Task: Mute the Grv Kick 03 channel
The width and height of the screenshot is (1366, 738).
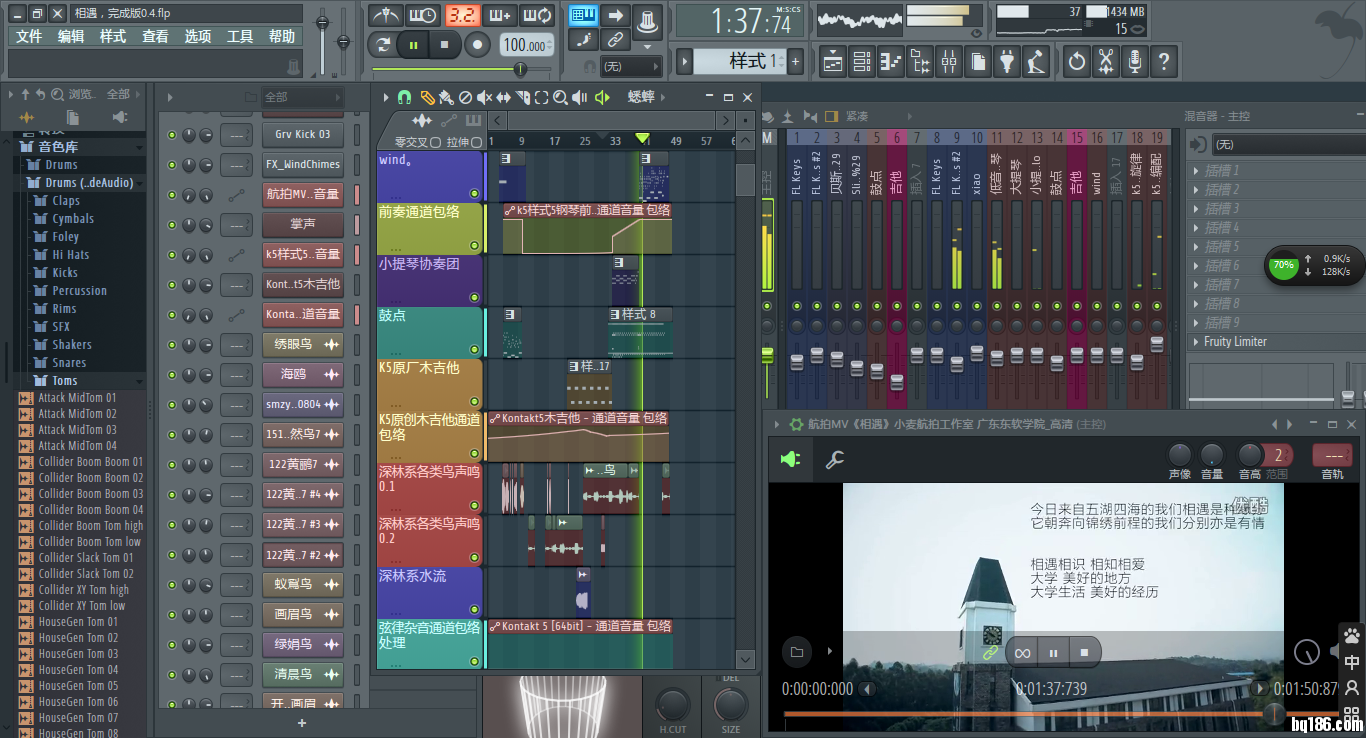Action: [x=172, y=135]
